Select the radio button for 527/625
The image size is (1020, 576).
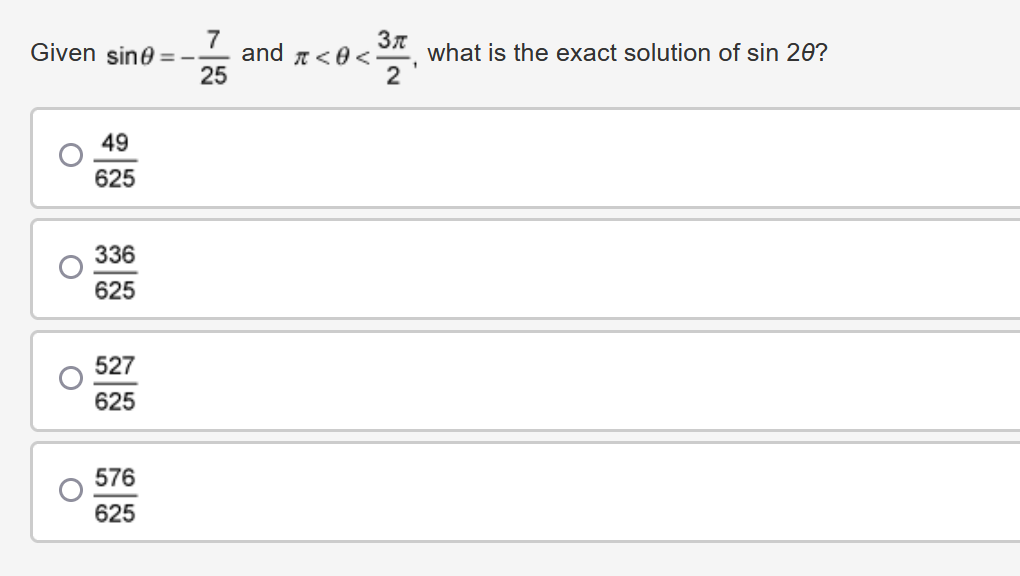[68, 379]
